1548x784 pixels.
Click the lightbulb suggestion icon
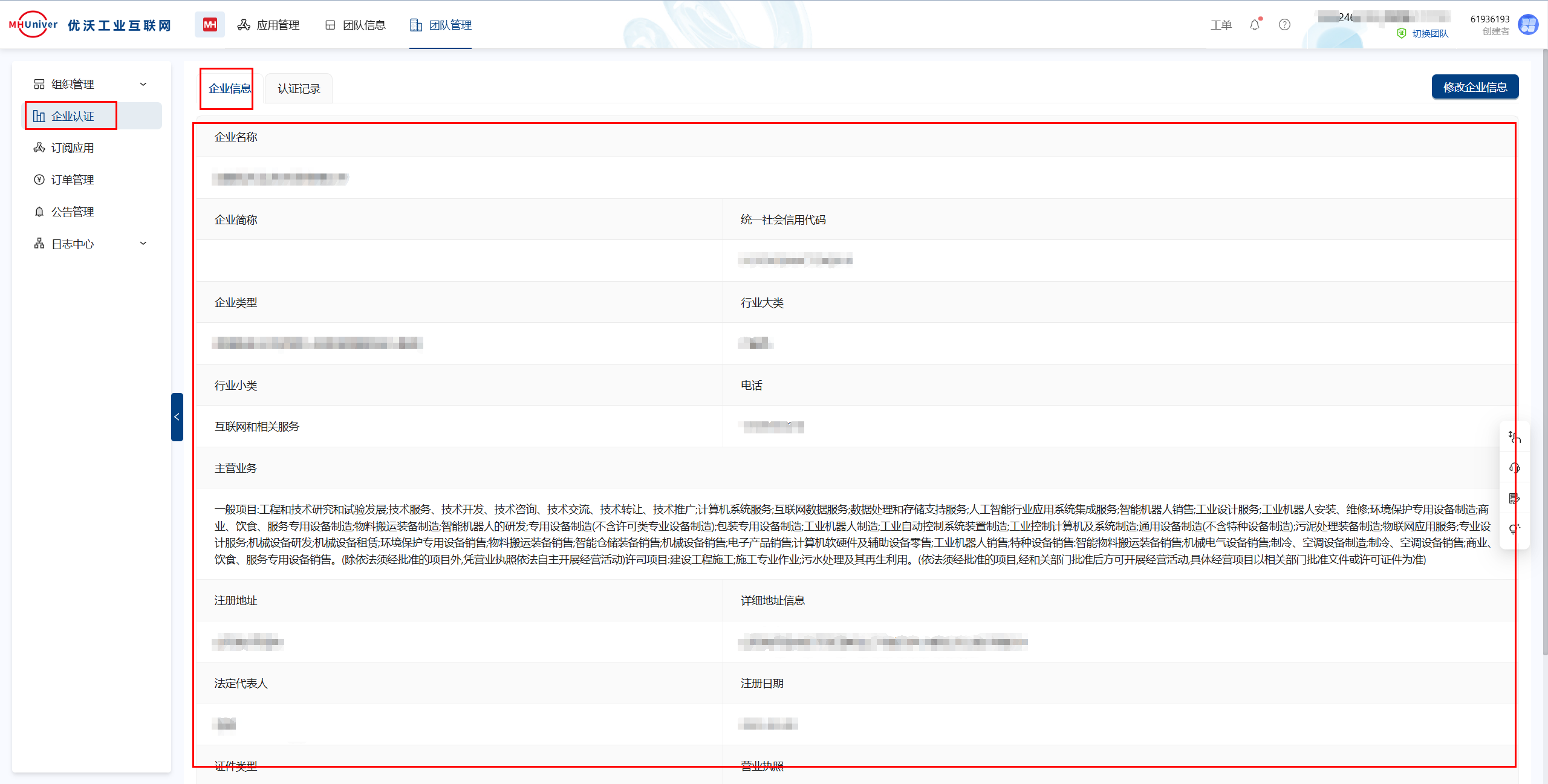[x=1514, y=530]
